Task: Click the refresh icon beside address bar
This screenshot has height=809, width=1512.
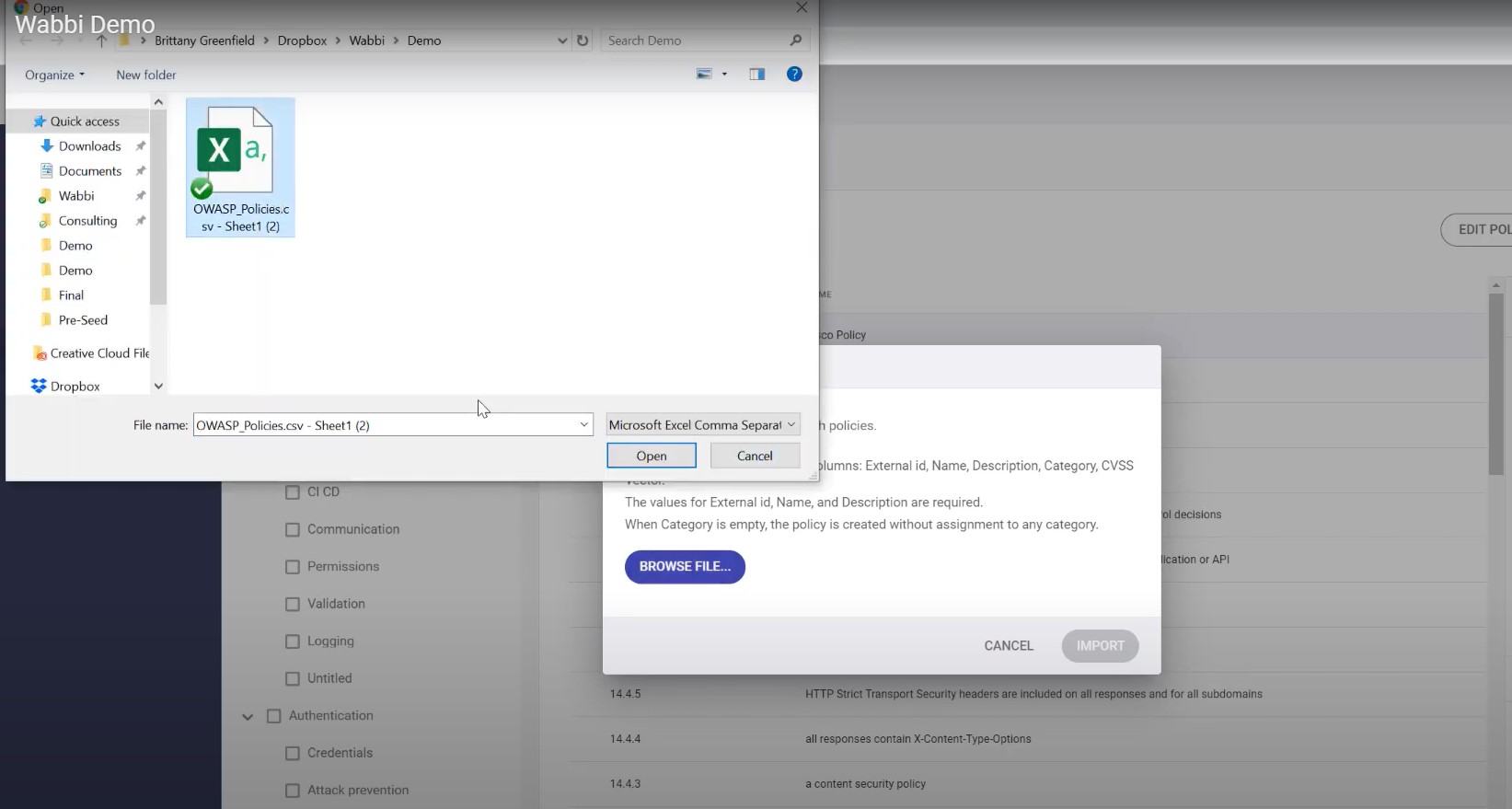Action: (583, 40)
